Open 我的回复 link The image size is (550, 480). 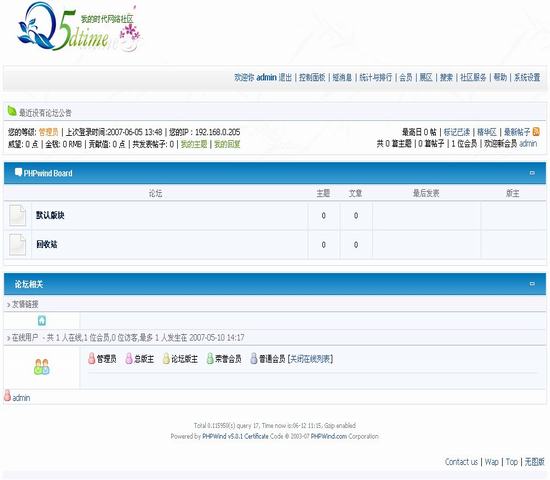227,144
